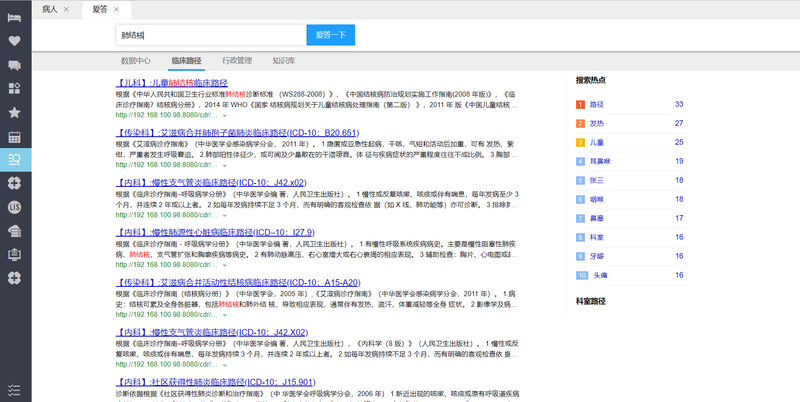800x402 pixels.
Task: Open the monitor screen sidebar icon
Action: pyautogui.click(x=14, y=255)
